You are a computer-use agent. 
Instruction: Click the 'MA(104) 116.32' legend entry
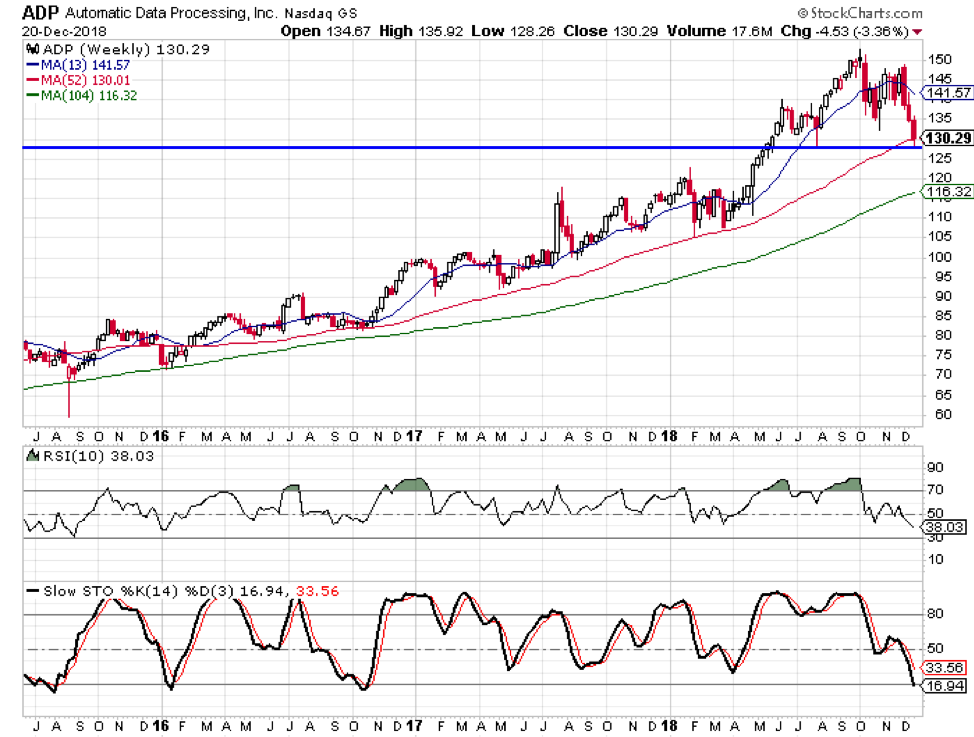tap(89, 96)
